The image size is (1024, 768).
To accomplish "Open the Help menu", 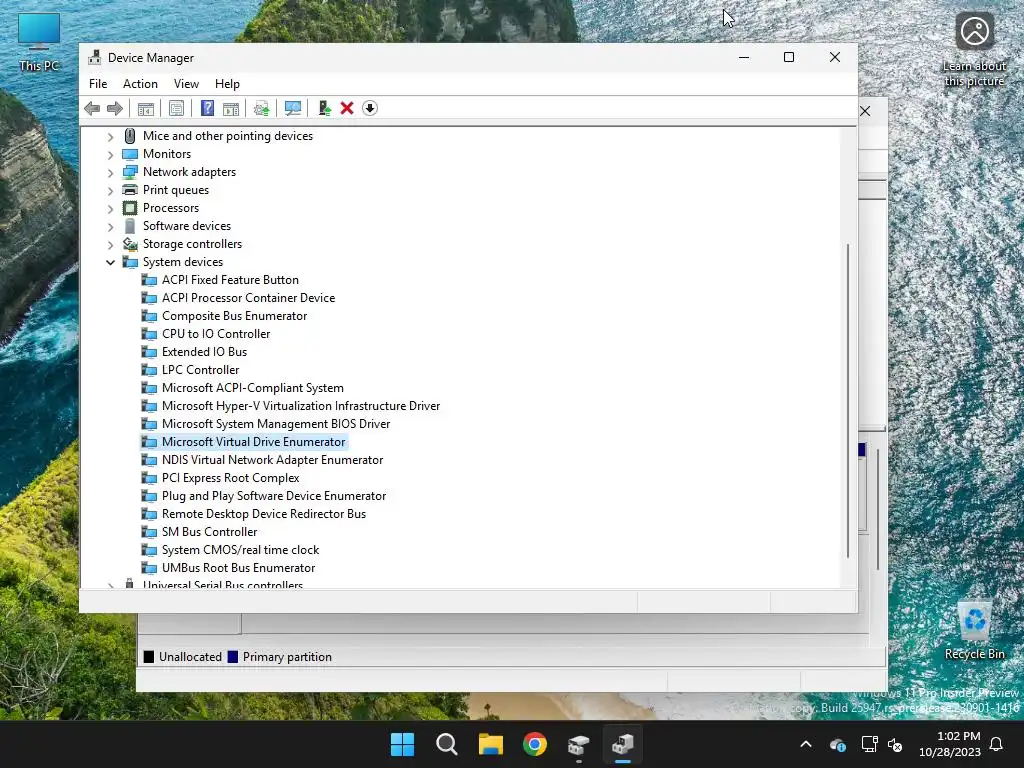I will click(227, 84).
